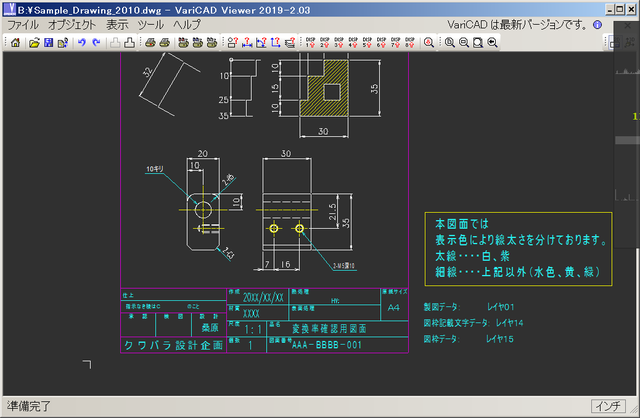Click the home icon in the toolbar
This screenshot has width=640, height=418.
(16, 42)
